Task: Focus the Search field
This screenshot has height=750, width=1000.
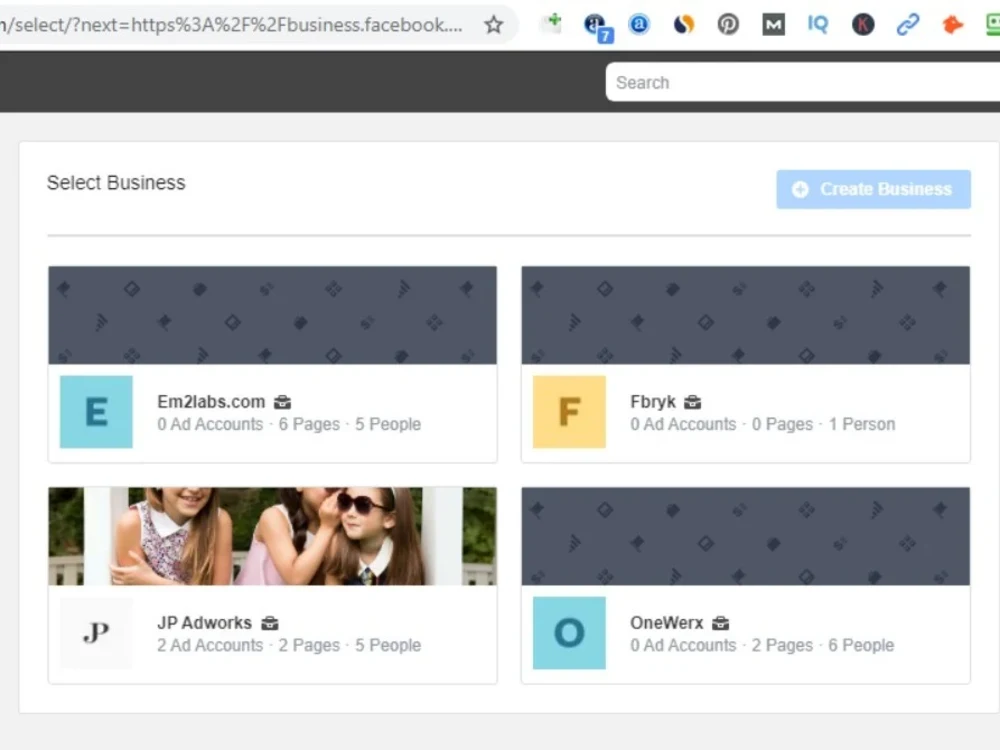Action: (x=803, y=82)
